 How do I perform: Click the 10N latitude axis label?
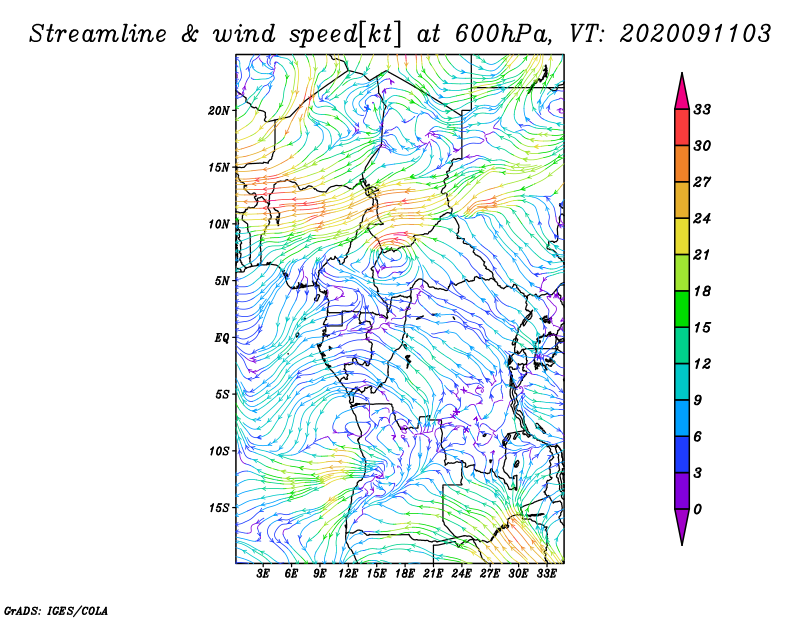point(219,224)
